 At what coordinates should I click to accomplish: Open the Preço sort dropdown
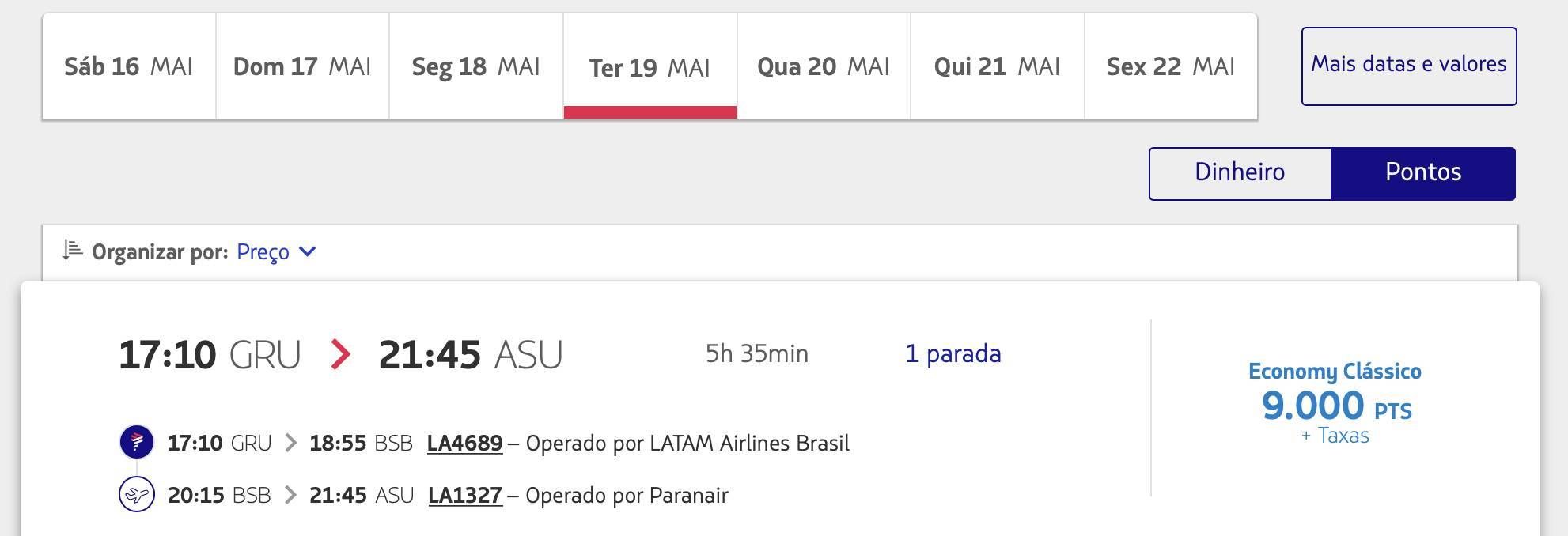click(276, 252)
